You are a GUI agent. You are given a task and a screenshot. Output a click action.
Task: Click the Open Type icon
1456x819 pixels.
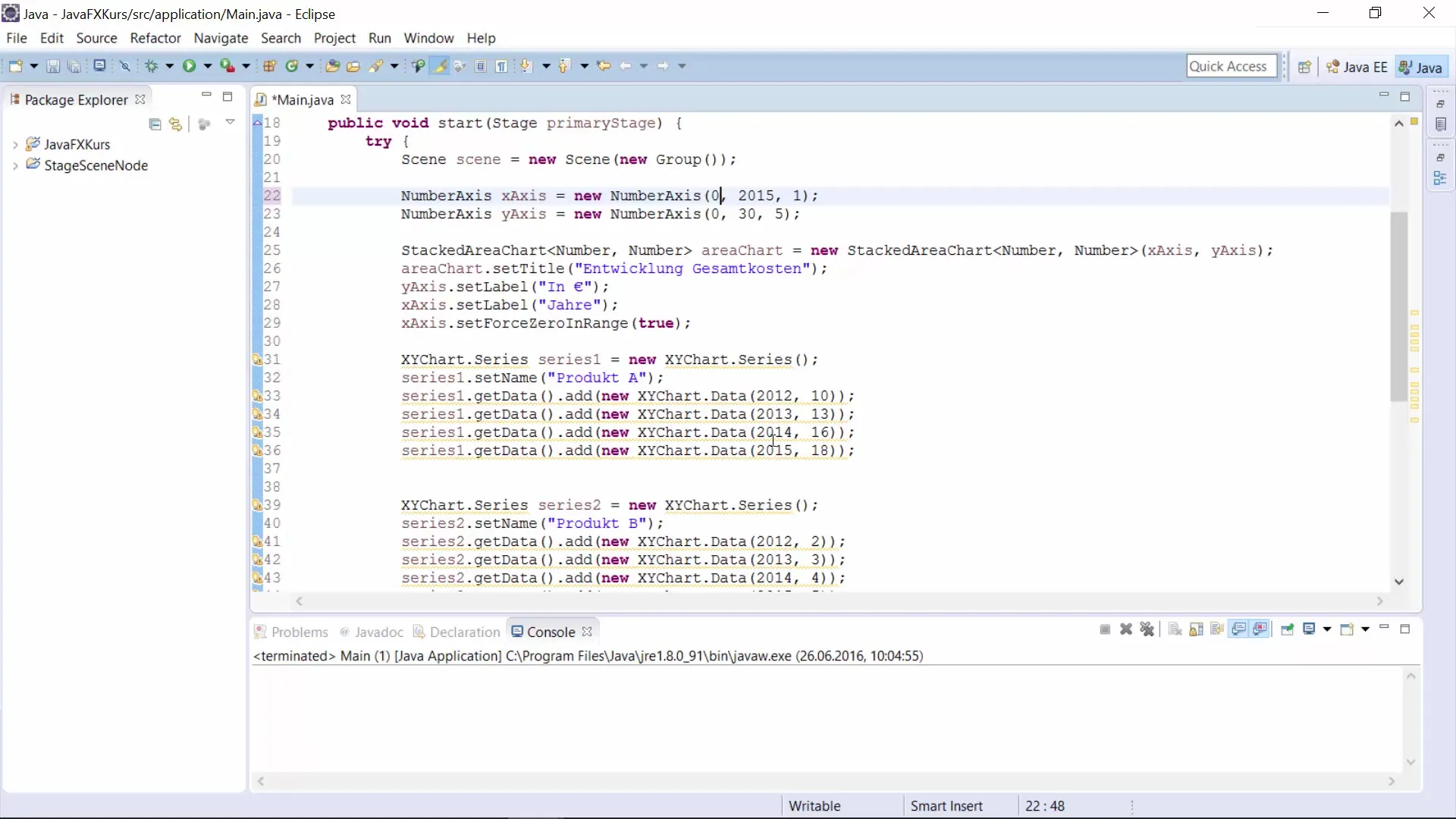point(332,67)
